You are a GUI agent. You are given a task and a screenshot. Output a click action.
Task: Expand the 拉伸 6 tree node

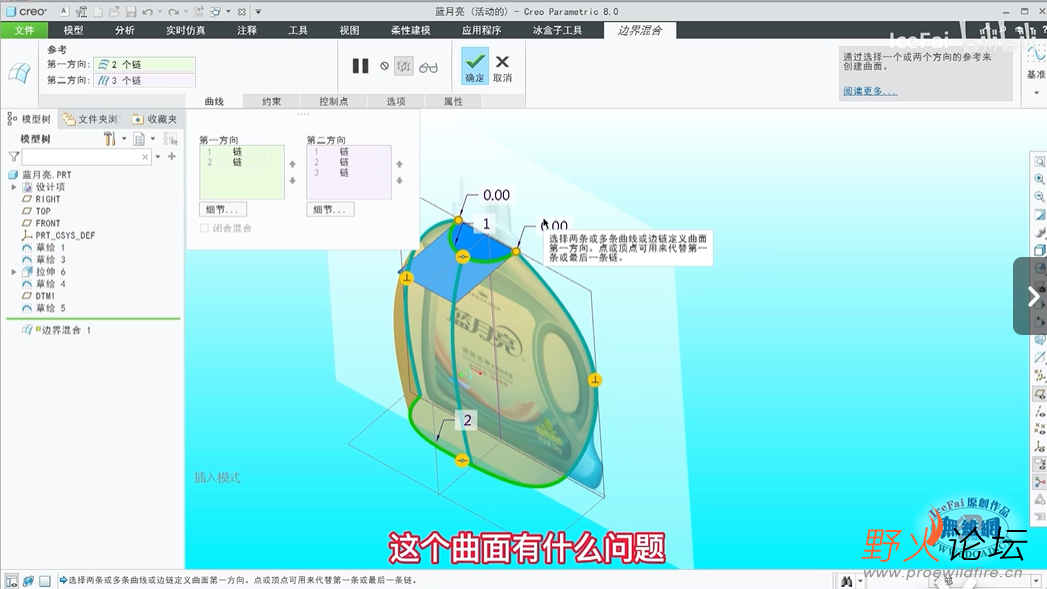tap(13, 272)
